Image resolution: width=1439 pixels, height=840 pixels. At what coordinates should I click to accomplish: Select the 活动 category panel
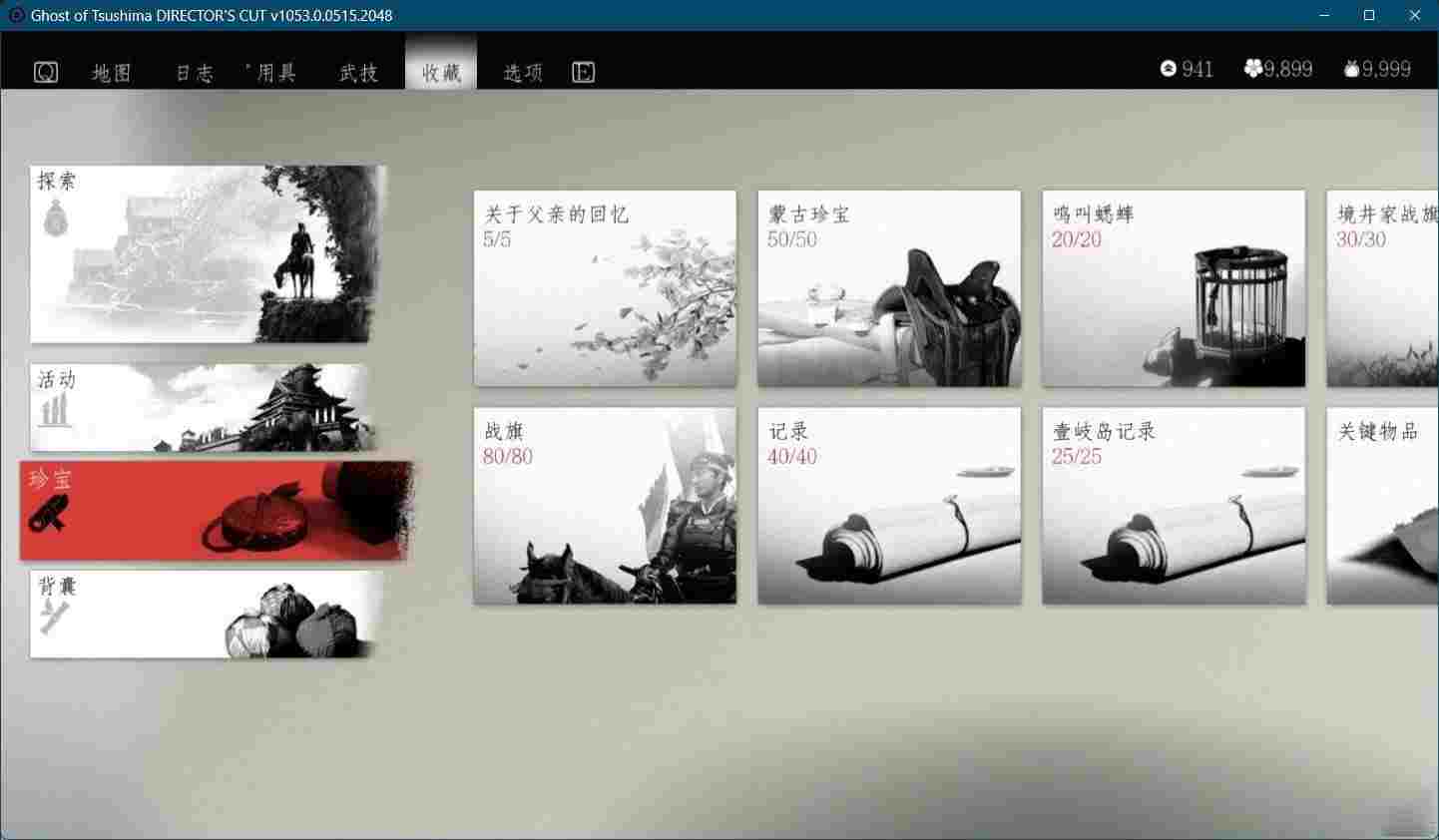(x=203, y=407)
